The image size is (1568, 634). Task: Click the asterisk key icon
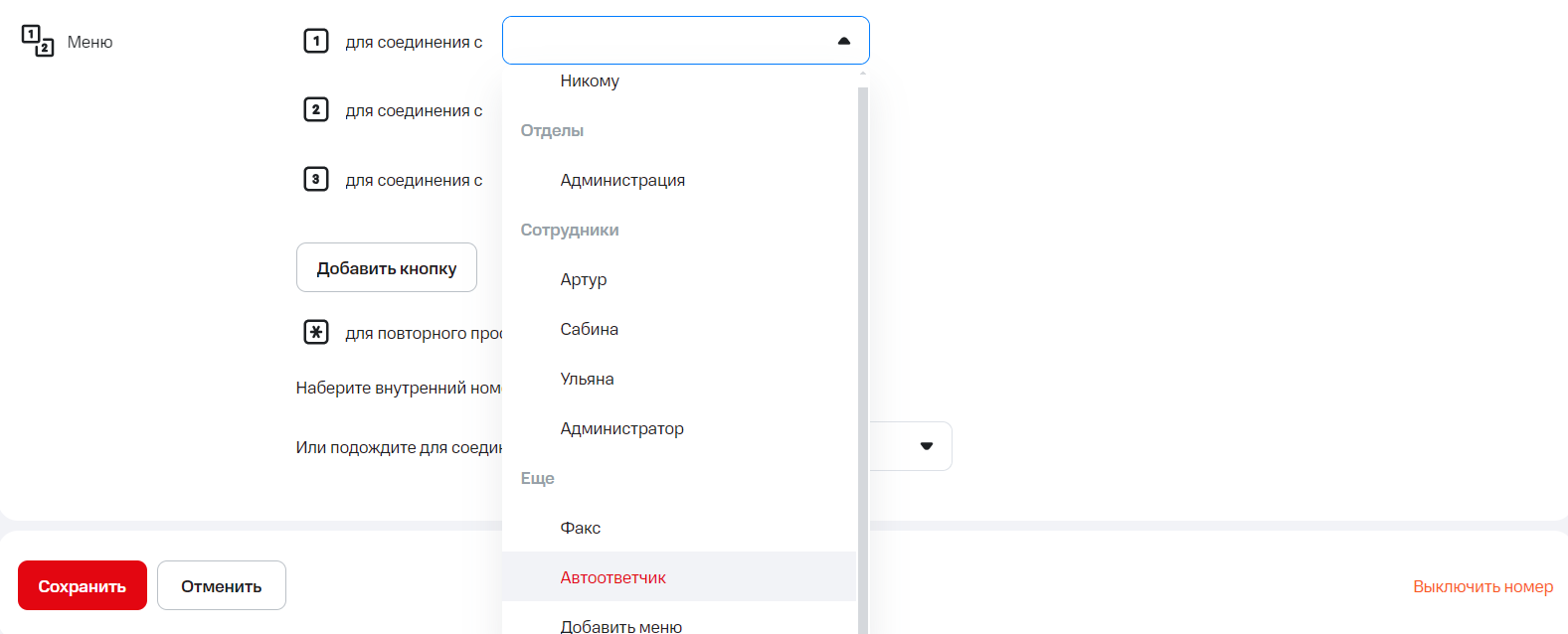pyautogui.click(x=315, y=332)
